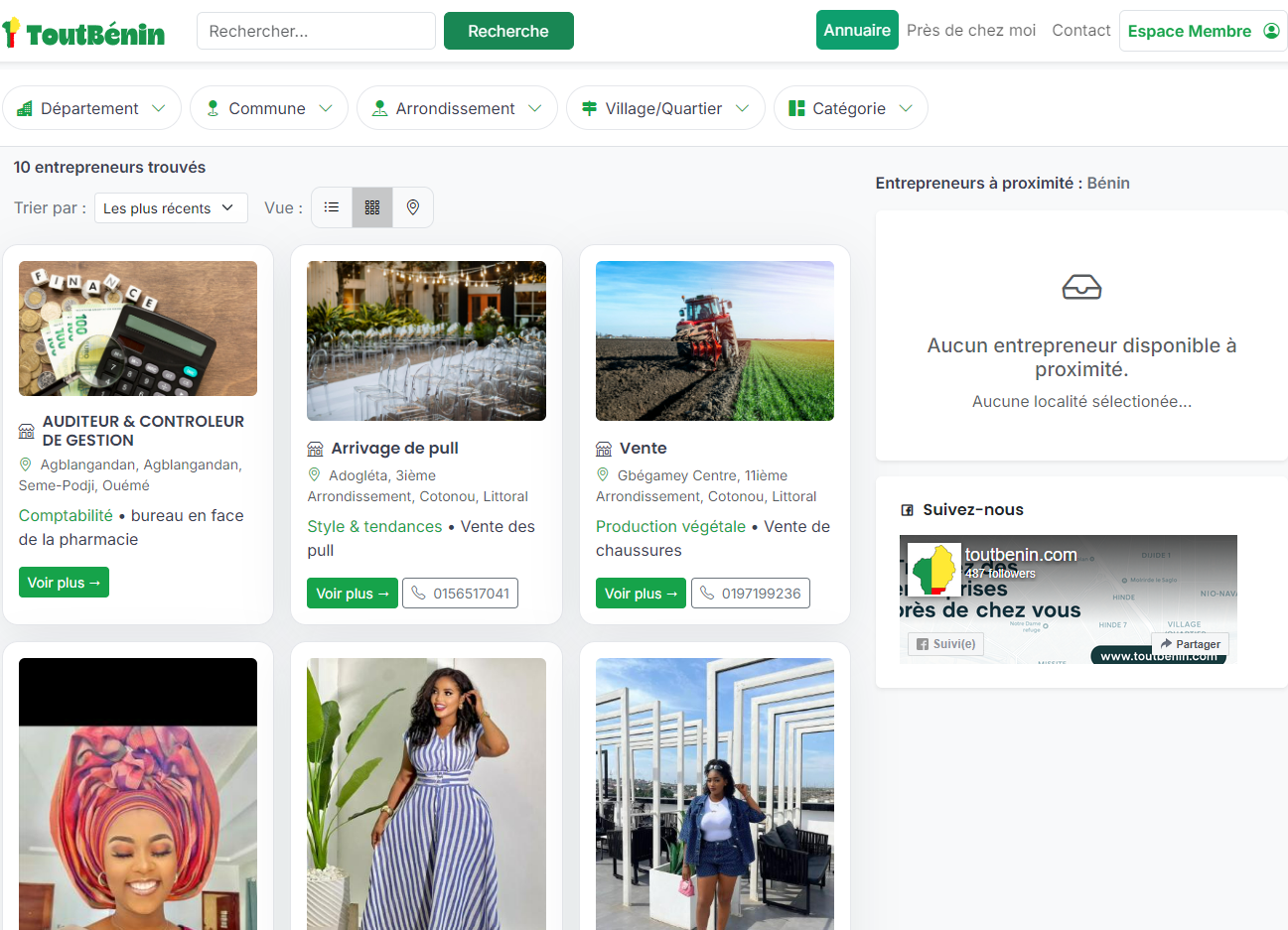Call number 0156517041
Image resolution: width=1288 pixels, height=930 pixels.
pyautogui.click(x=460, y=594)
